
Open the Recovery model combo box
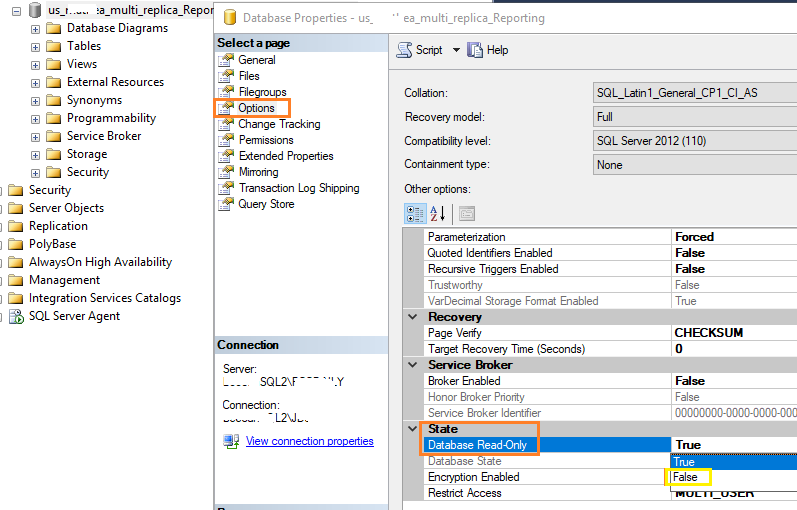coord(695,117)
